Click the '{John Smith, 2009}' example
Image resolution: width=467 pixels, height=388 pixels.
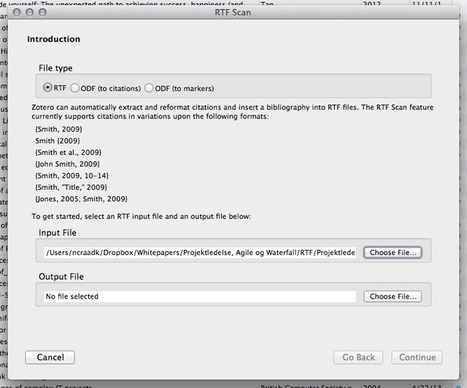tap(67, 164)
